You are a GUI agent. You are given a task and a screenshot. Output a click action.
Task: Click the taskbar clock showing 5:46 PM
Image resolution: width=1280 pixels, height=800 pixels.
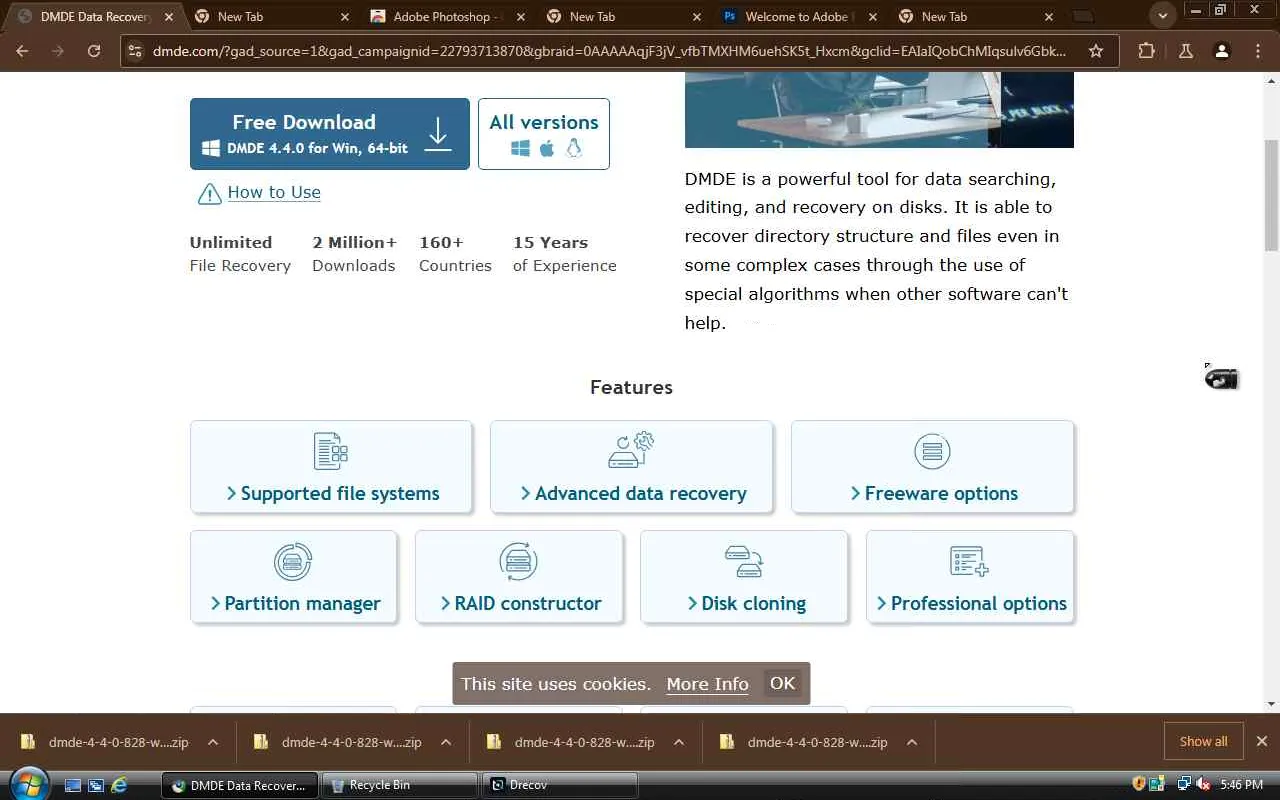(1242, 785)
